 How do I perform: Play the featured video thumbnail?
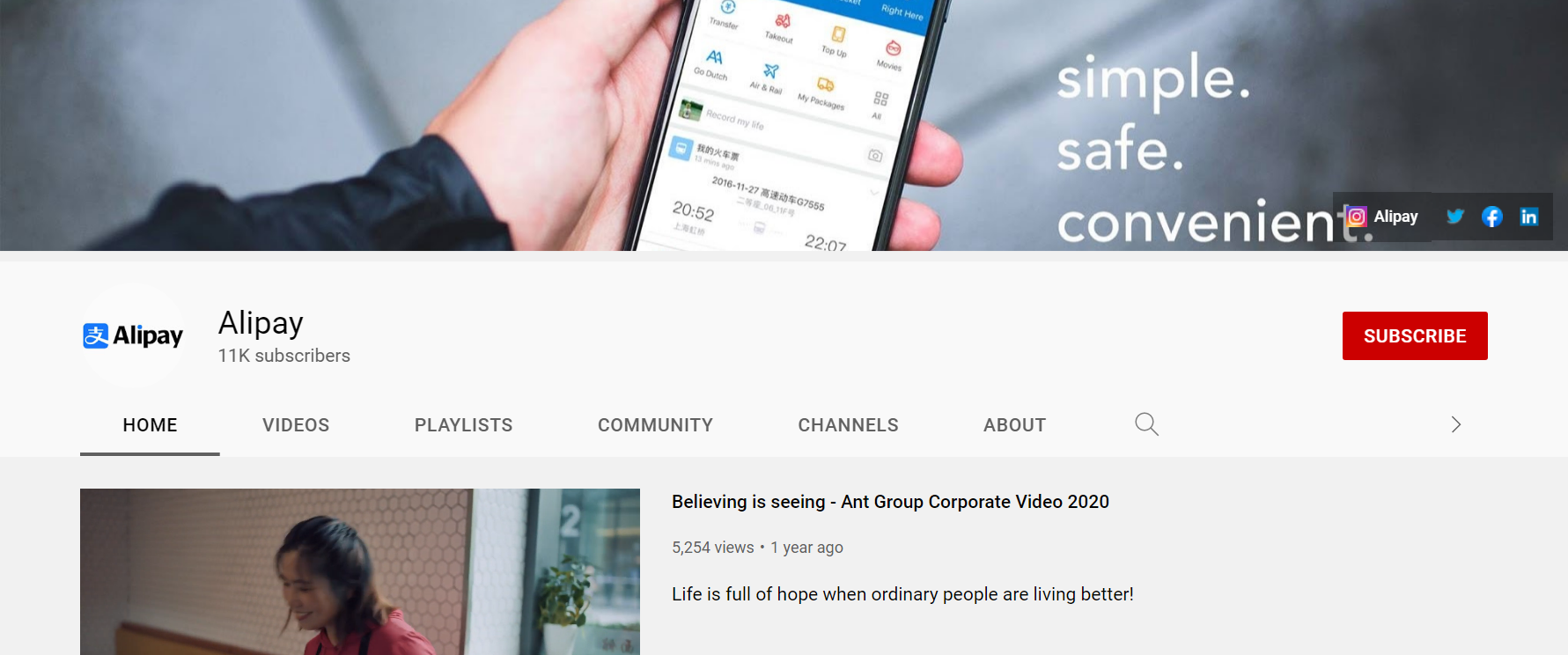coord(360,571)
